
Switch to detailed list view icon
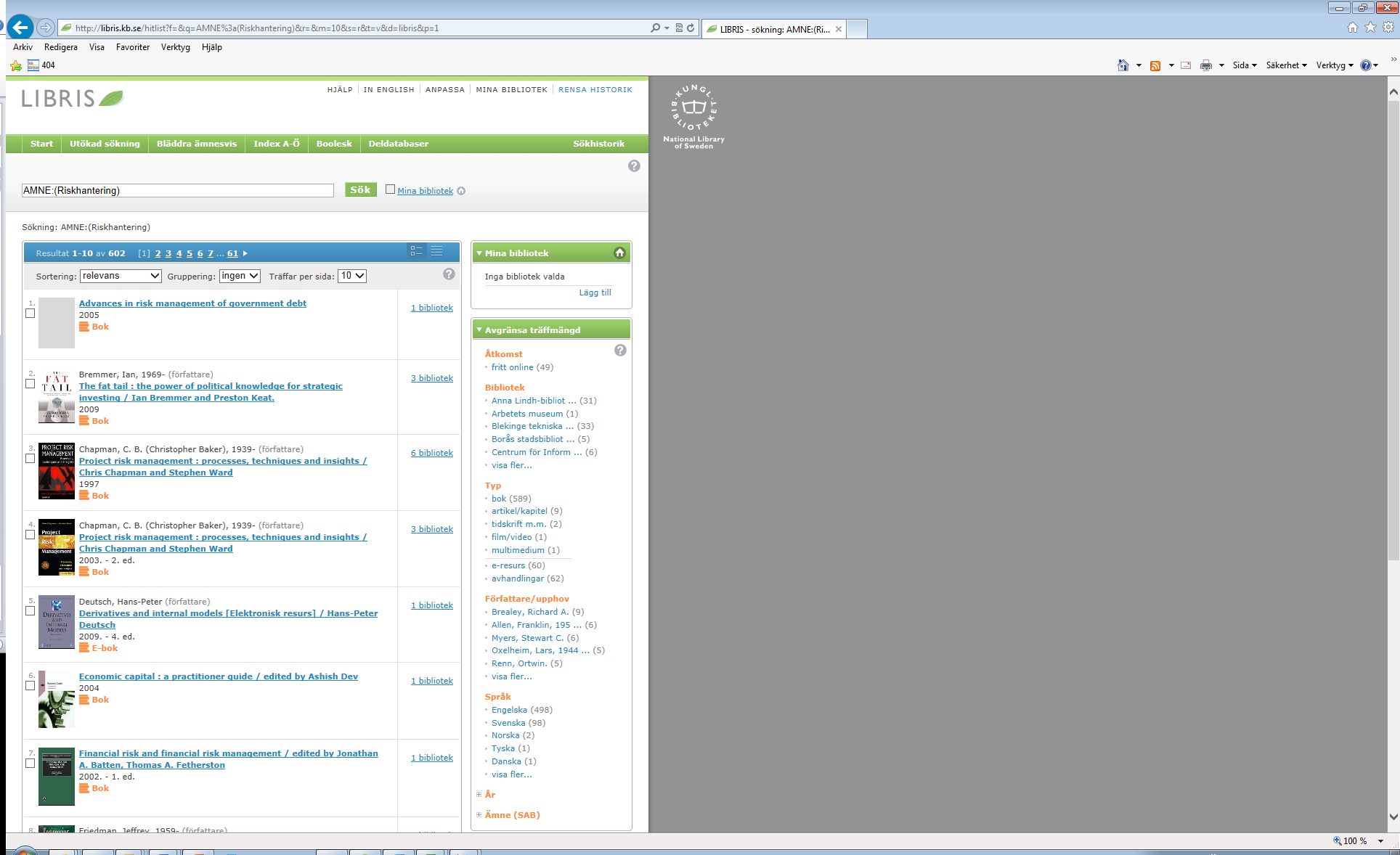click(416, 251)
